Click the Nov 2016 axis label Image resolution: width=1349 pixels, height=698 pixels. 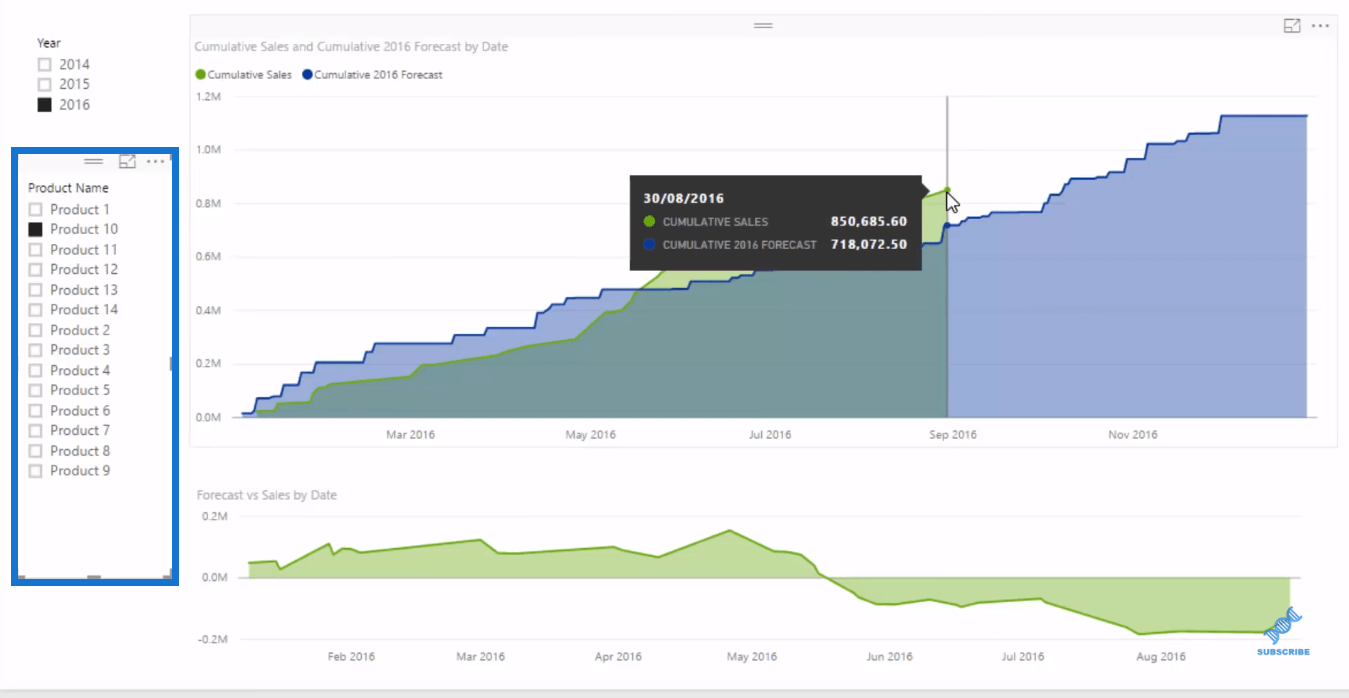coord(1133,434)
